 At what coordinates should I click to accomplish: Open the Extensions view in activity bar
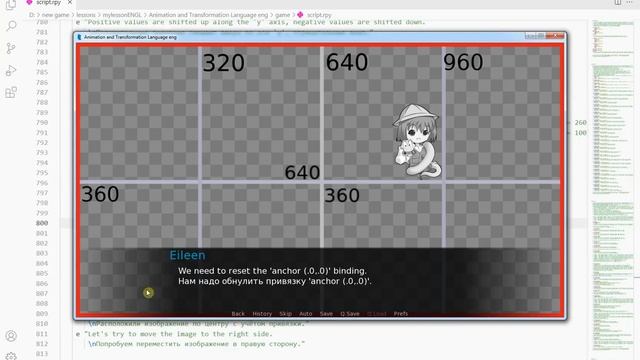(11, 92)
